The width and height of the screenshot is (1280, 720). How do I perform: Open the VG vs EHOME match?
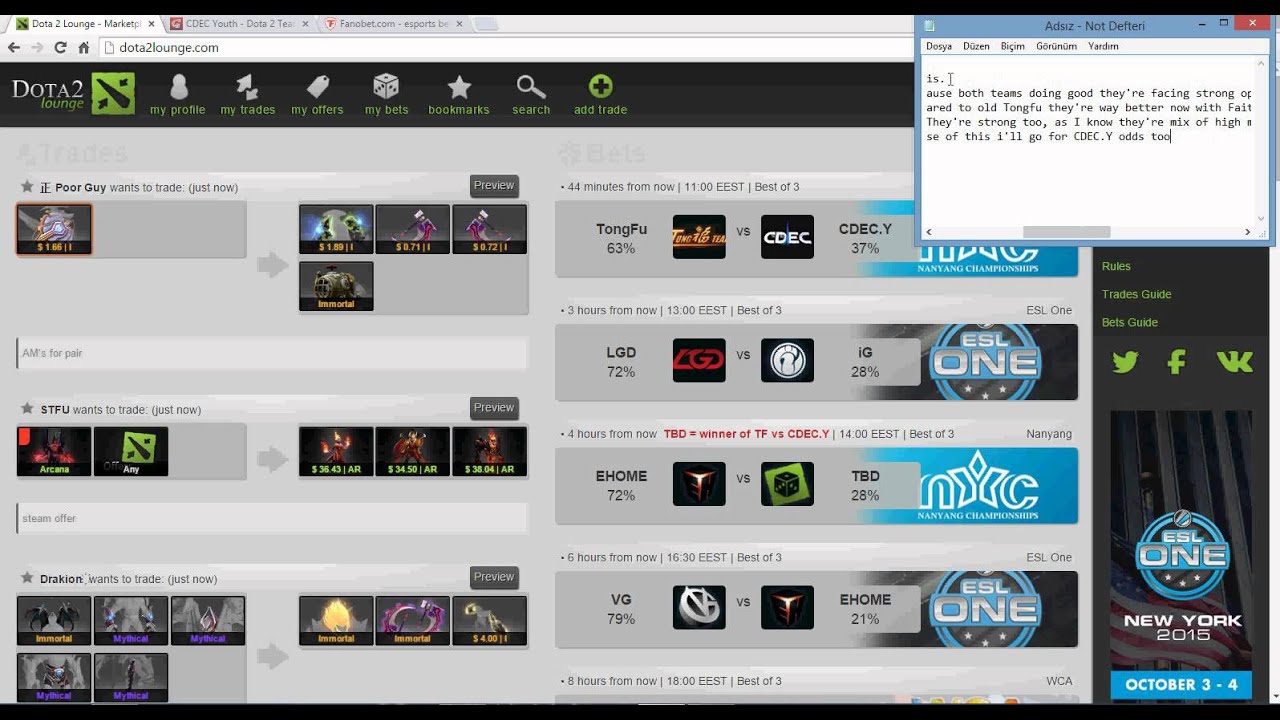coord(816,609)
